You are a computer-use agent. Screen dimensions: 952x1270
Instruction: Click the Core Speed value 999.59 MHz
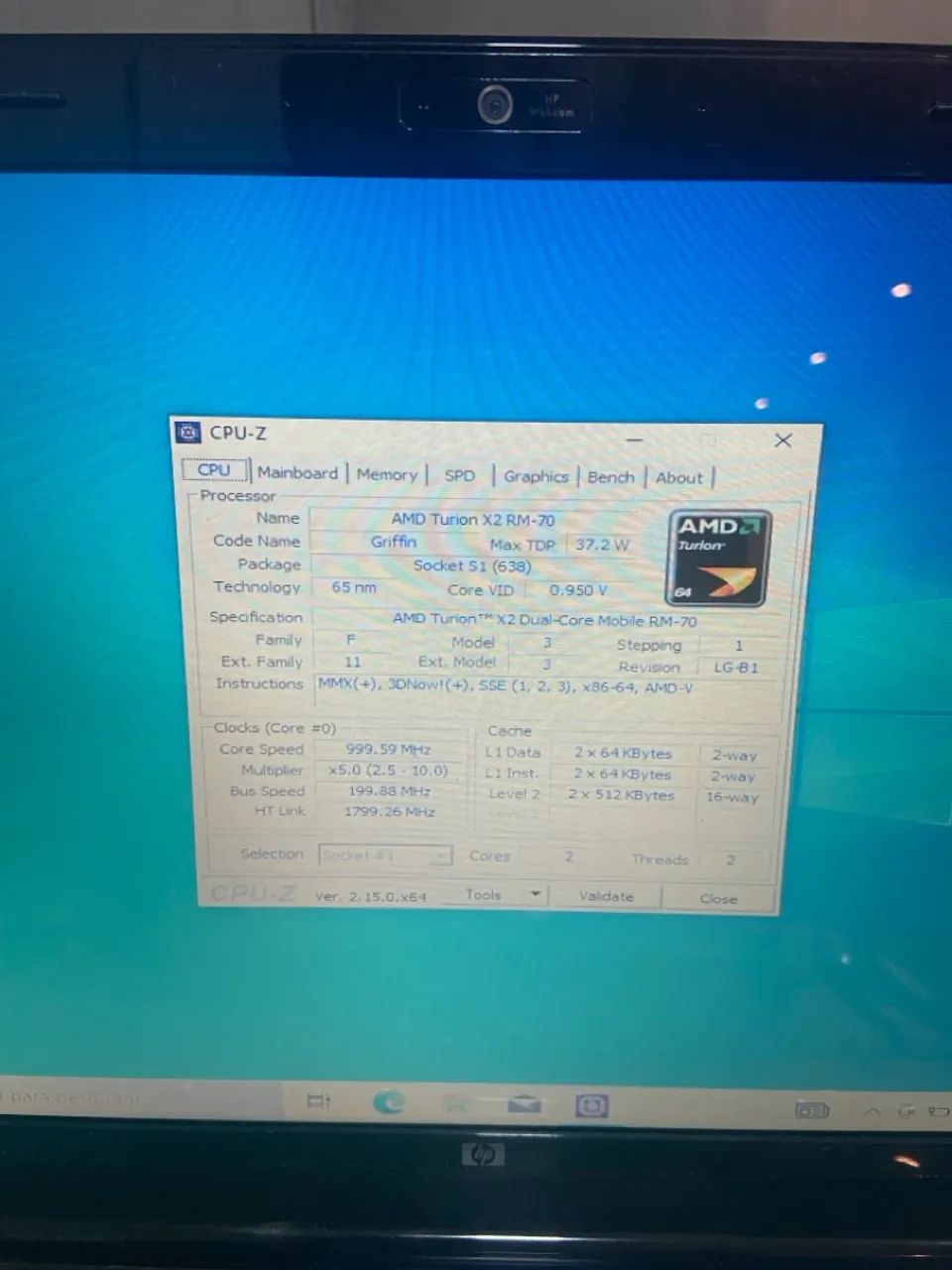point(388,750)
